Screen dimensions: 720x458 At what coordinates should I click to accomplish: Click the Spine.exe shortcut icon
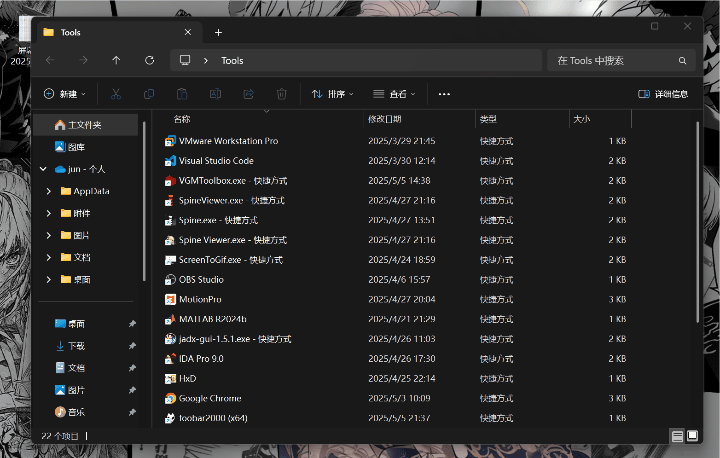point(170,220)
